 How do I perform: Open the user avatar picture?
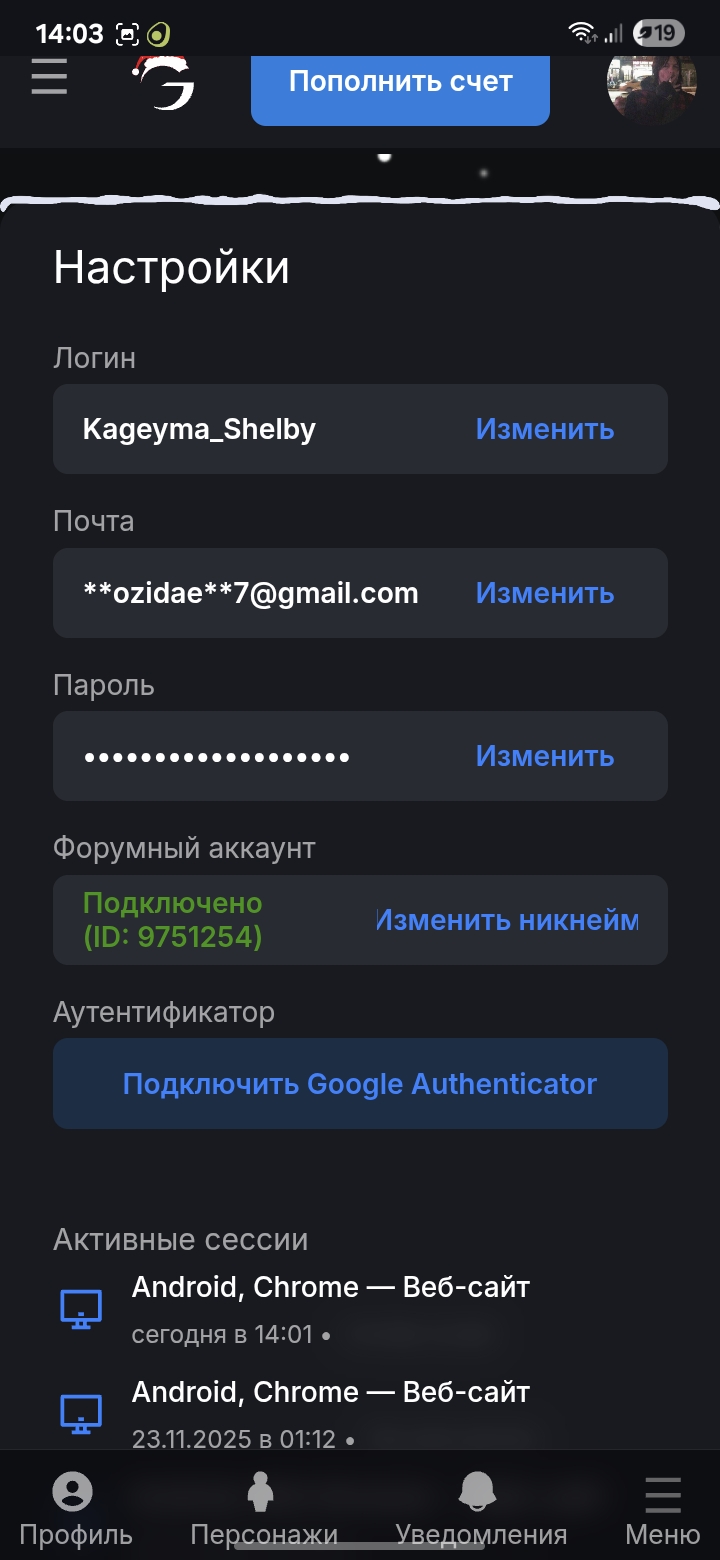[651, 82]
